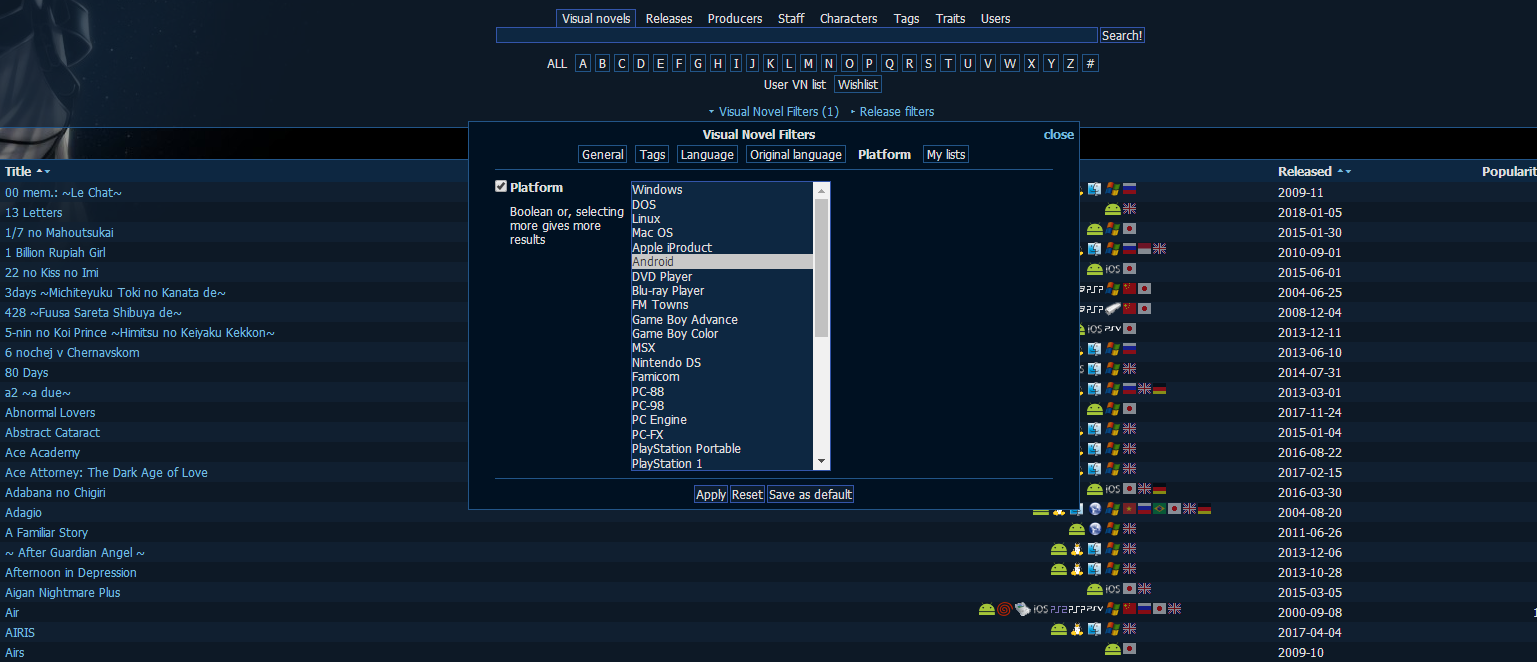Go to the Traits tab
Viewport: 1537px width, 662px height.
tap(951, 18)
